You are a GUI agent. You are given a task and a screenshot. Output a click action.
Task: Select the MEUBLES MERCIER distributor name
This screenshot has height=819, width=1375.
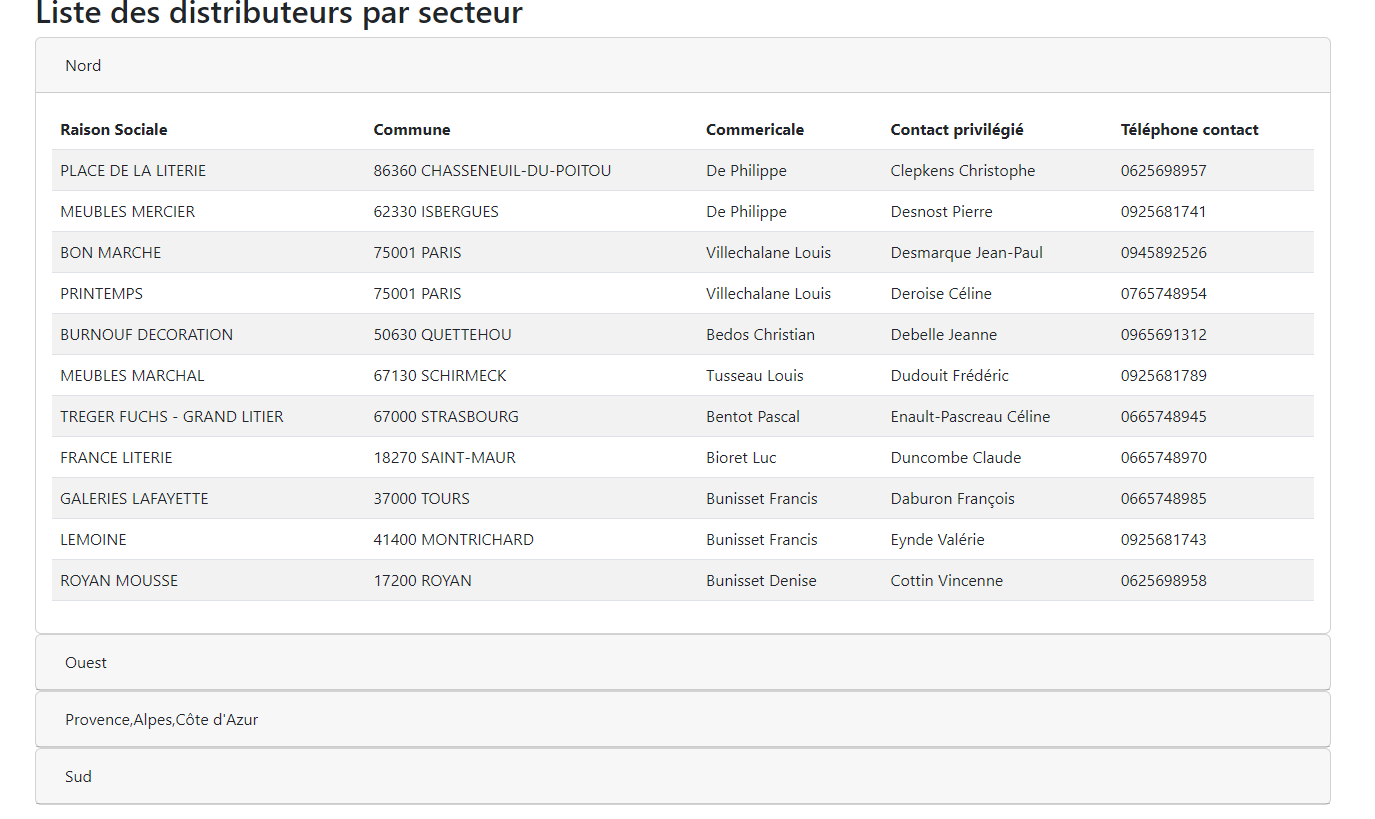click(x=127, y=212)
